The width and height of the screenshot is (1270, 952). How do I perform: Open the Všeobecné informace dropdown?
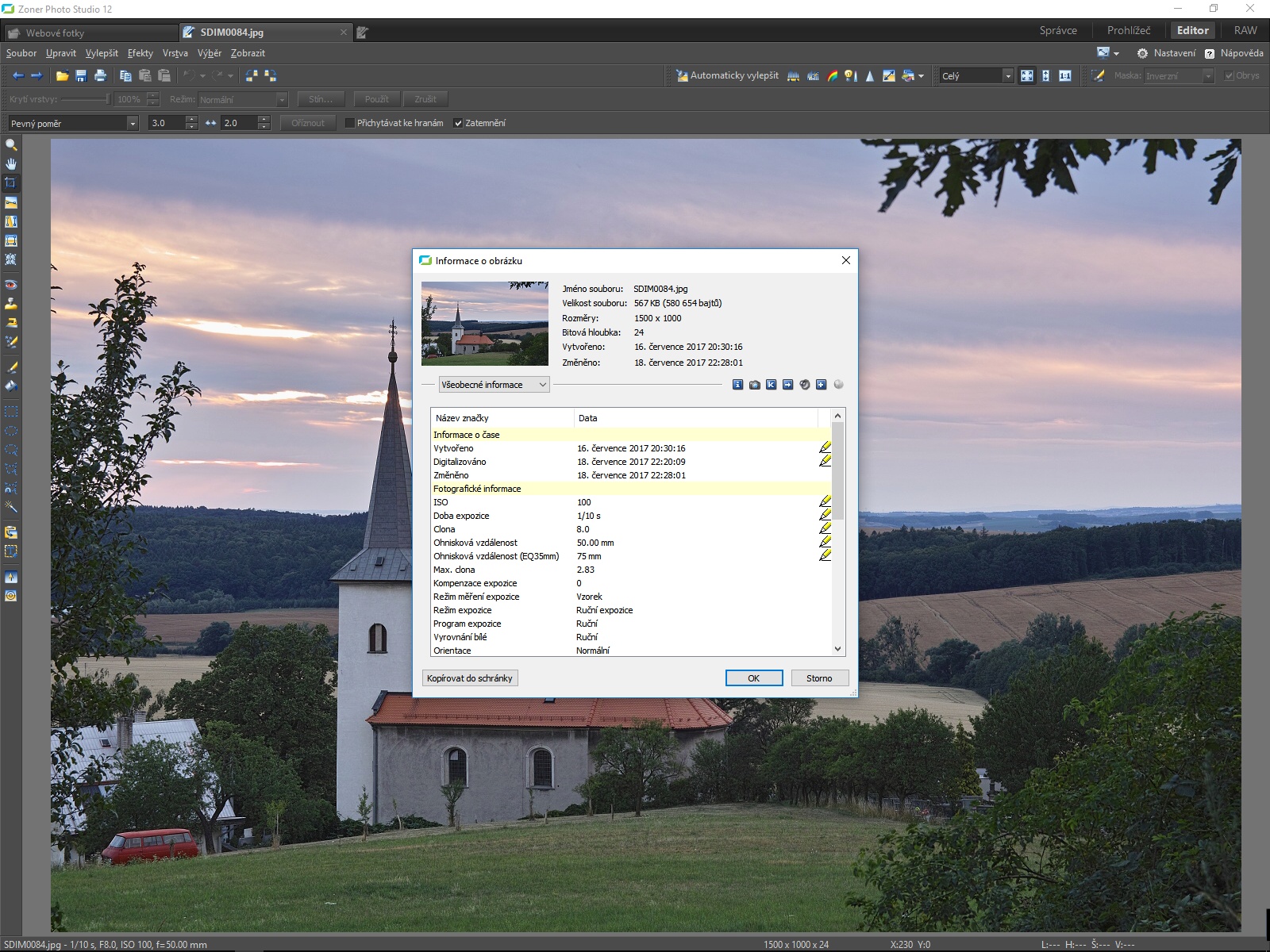pos(494,385)
